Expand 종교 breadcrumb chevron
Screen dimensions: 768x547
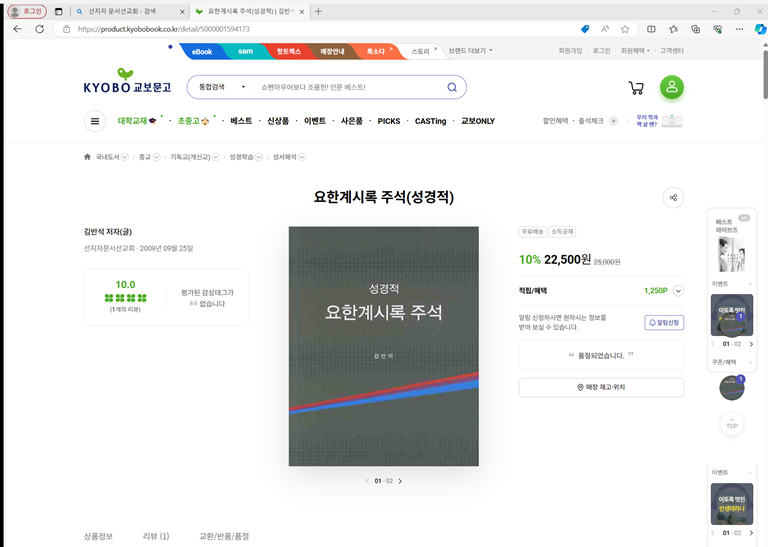(x=156, y=157)
